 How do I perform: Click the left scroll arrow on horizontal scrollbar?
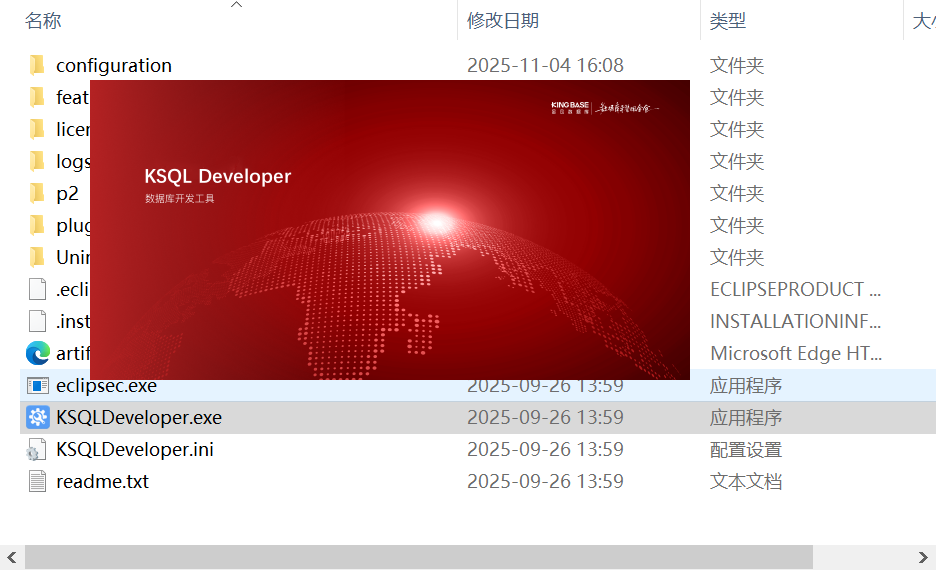pos(11,557)
